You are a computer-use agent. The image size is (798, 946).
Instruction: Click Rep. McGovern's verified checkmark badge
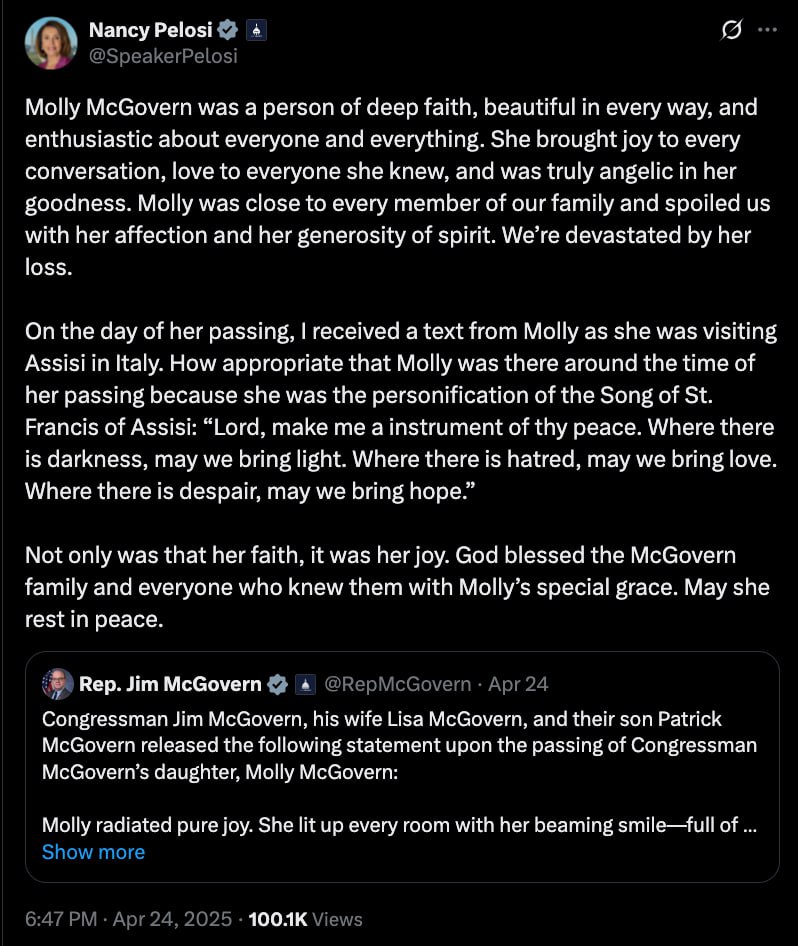click(277, 684)
